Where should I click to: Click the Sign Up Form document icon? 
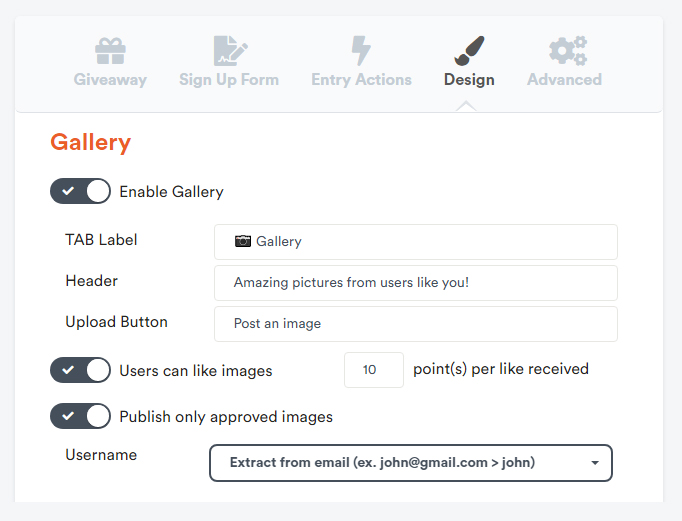tap(231, 51)
